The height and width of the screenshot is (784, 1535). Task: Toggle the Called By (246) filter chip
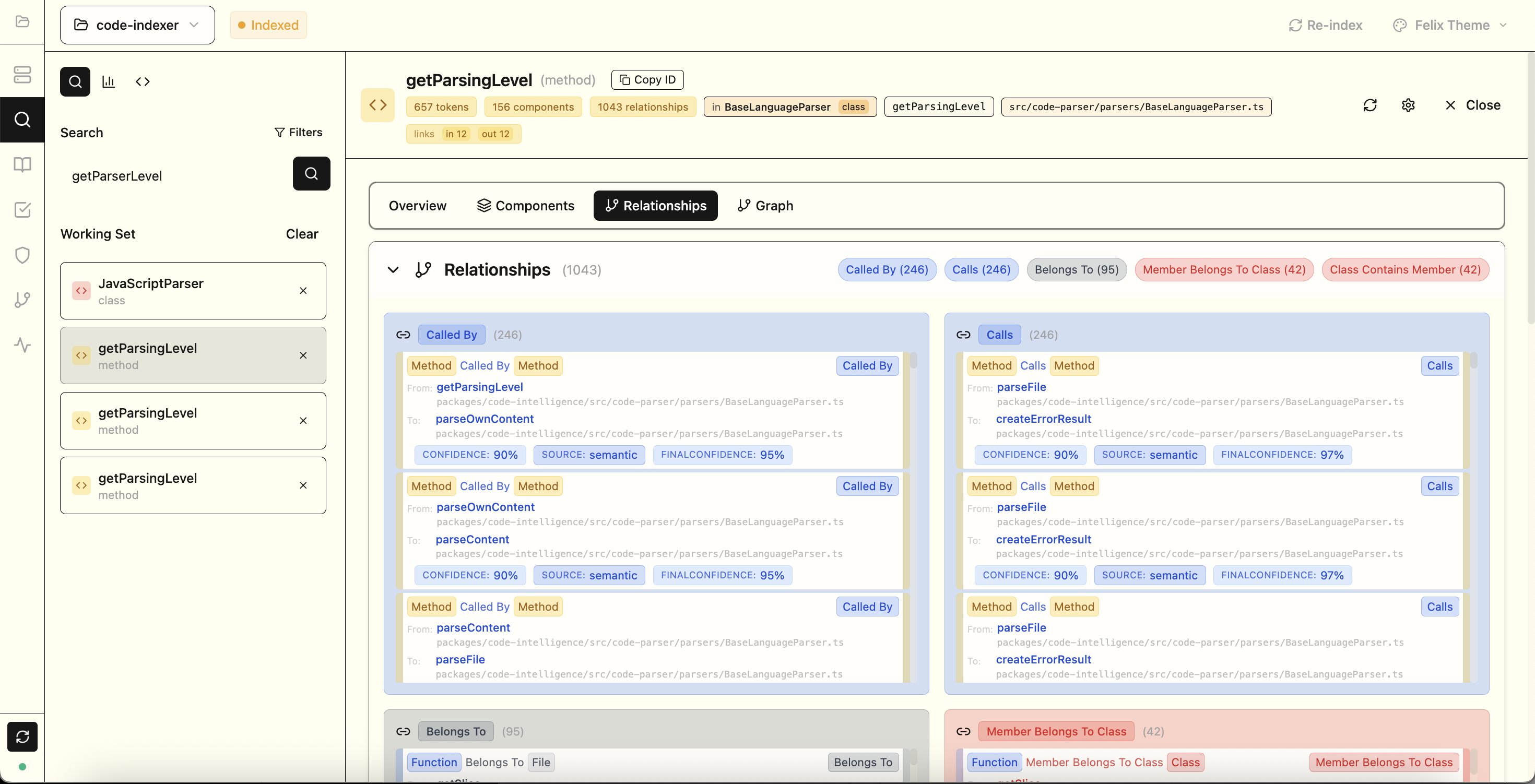887,270
